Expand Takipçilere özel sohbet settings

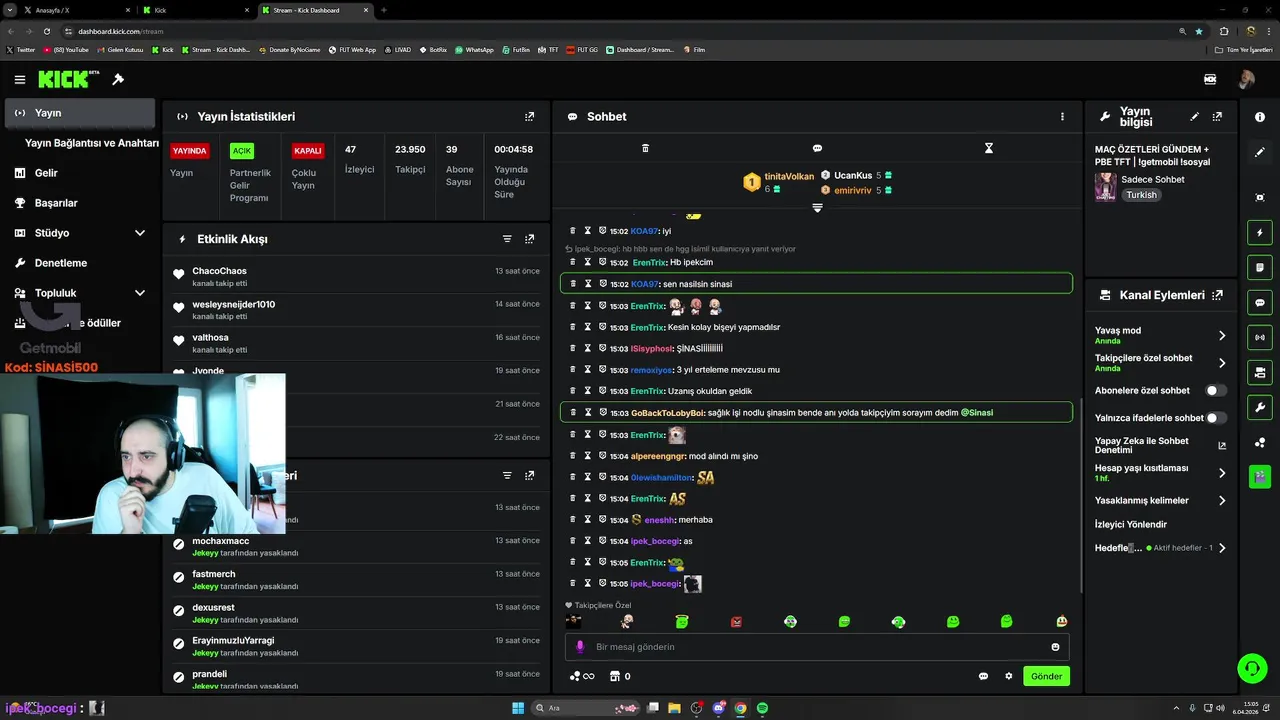coord(1222,363)
